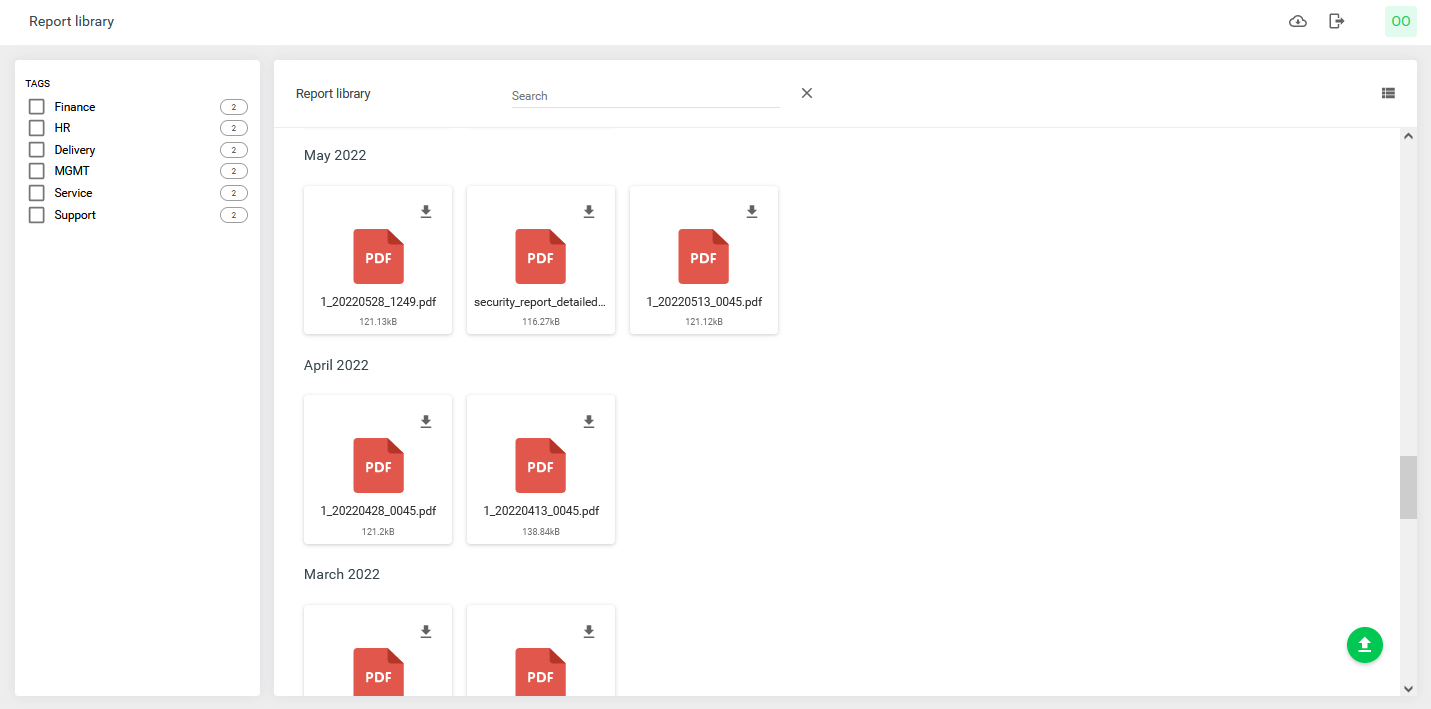Click inside the Search input field
Screen dimensions: 1431x709
pos(645,95)
